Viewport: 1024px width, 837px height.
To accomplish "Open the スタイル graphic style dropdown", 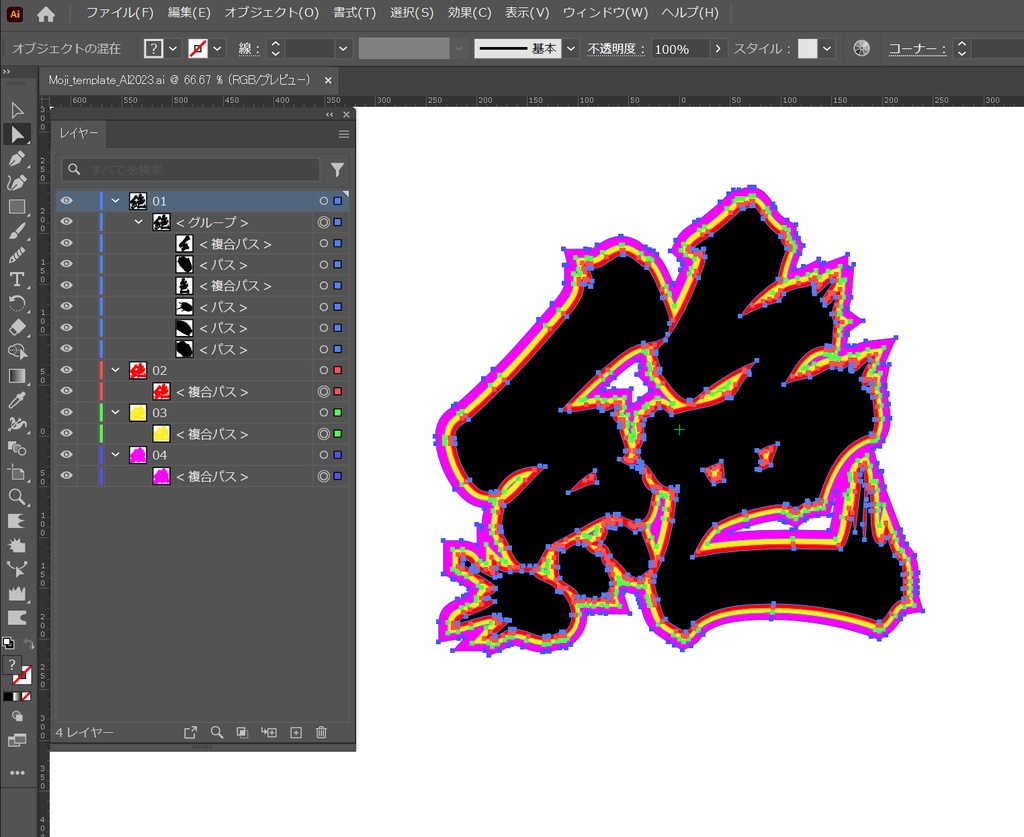I will 827,48.
